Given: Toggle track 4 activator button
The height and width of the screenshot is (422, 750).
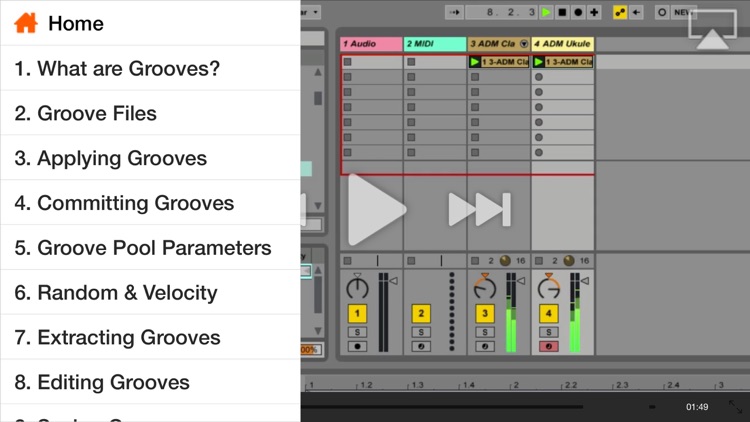Looking at the screenshot, I should point(549,314).
